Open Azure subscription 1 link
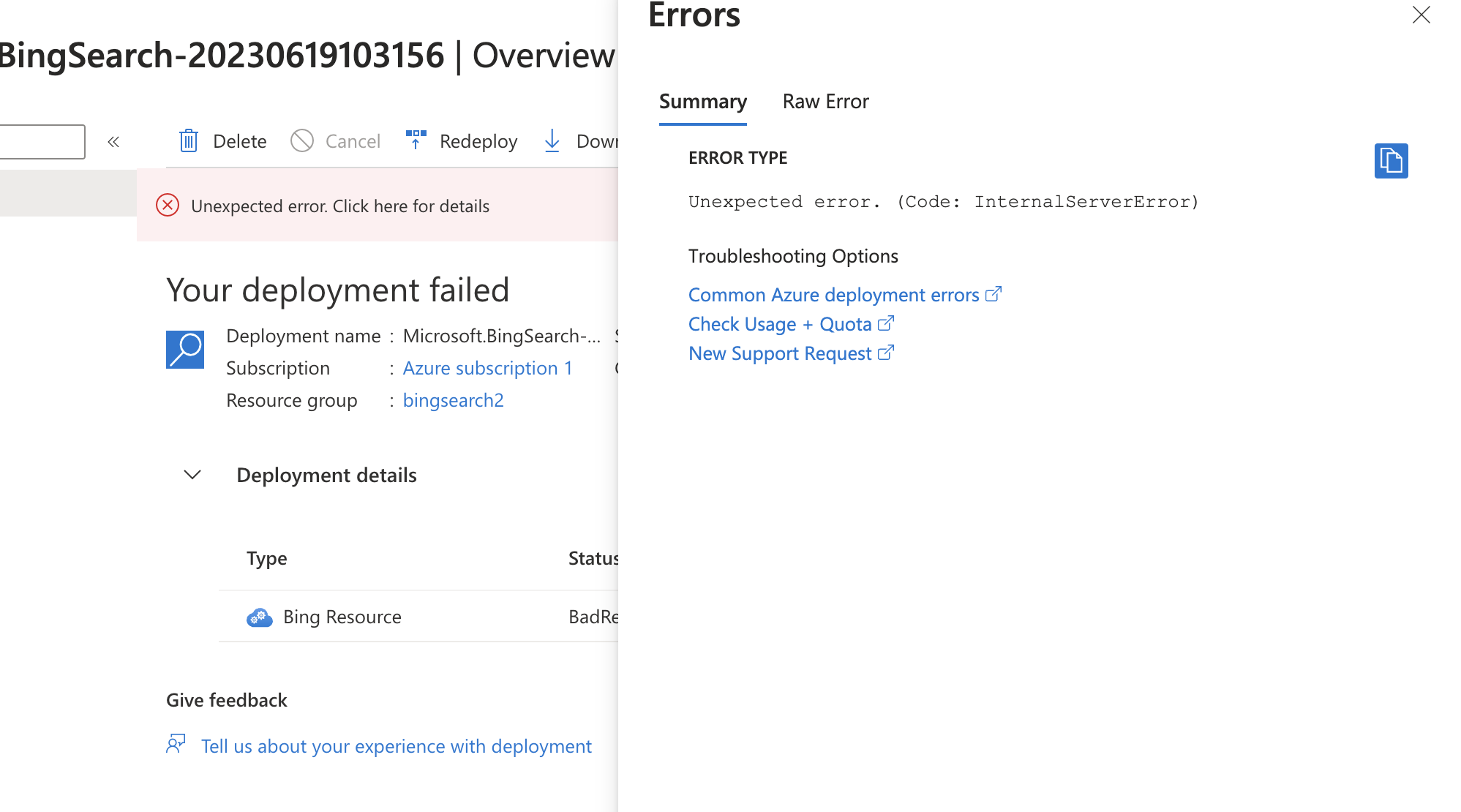This screenshot has width=1461, height=812. coord(487,368)
